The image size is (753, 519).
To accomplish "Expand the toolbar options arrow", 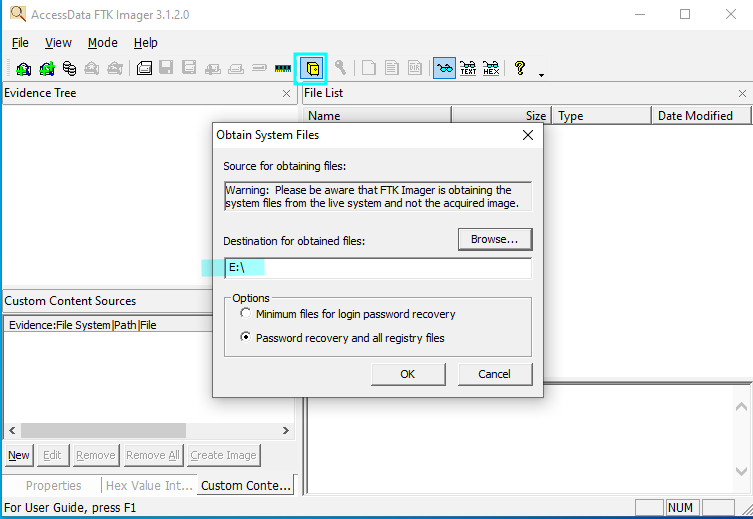I will tap(541, 74).
